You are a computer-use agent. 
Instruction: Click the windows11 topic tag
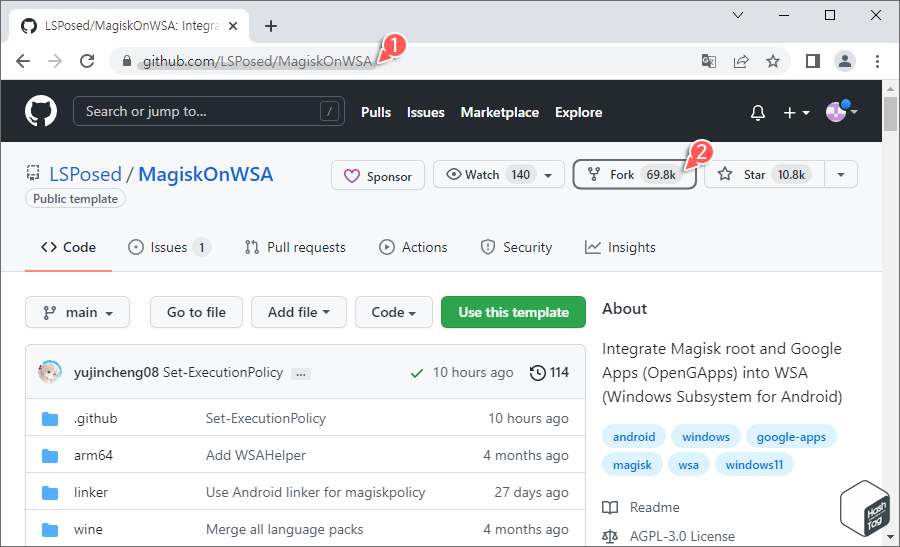click(754, 464)
